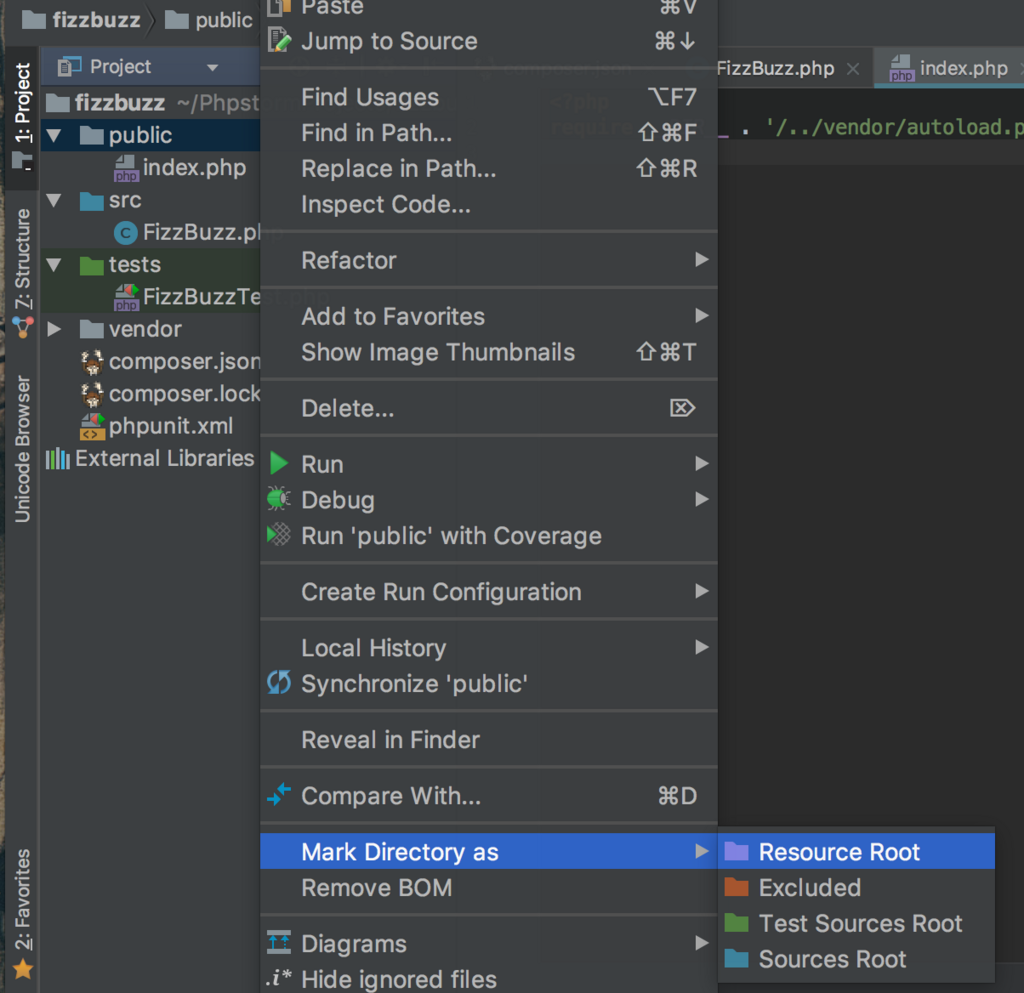Click the '/../vendor/autoload.p' string in editor
The image size is (1024, 993).
(895, 127)
